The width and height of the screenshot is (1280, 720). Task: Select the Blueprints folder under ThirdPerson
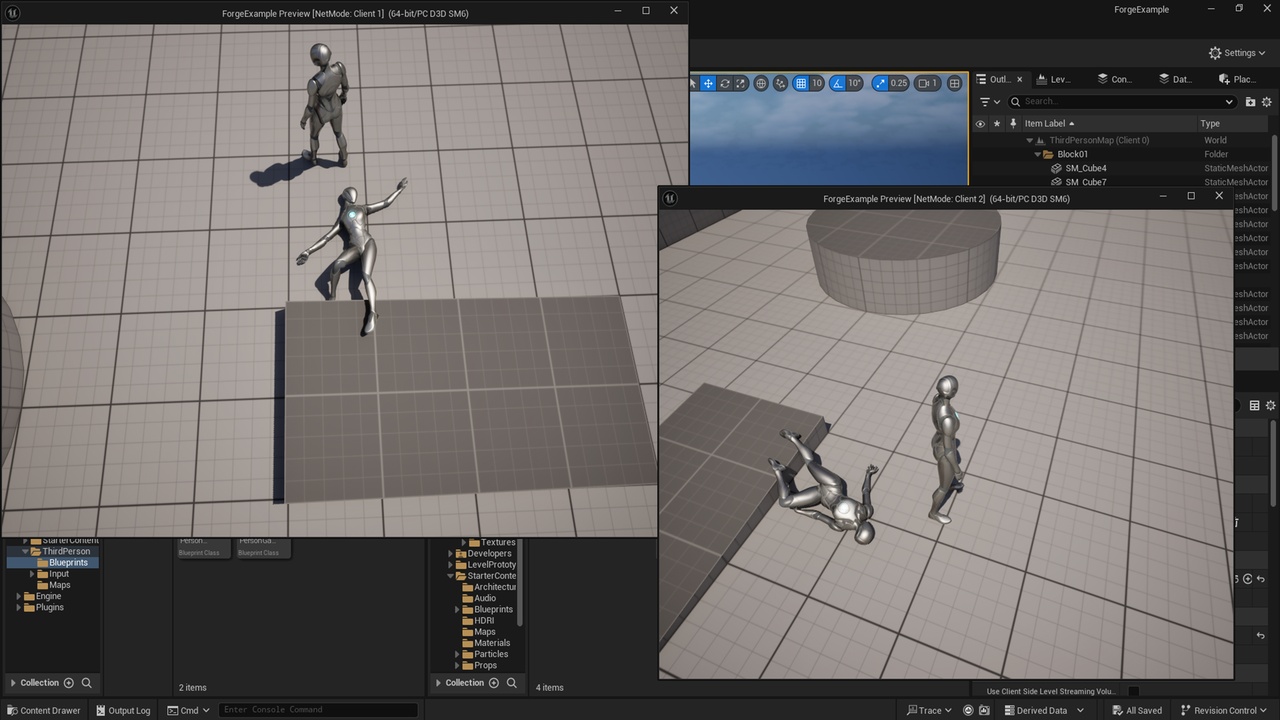pos(68,563)
